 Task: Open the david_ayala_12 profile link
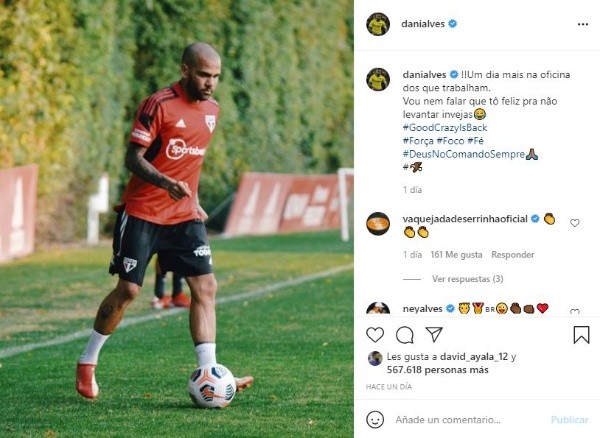(474, 357)
